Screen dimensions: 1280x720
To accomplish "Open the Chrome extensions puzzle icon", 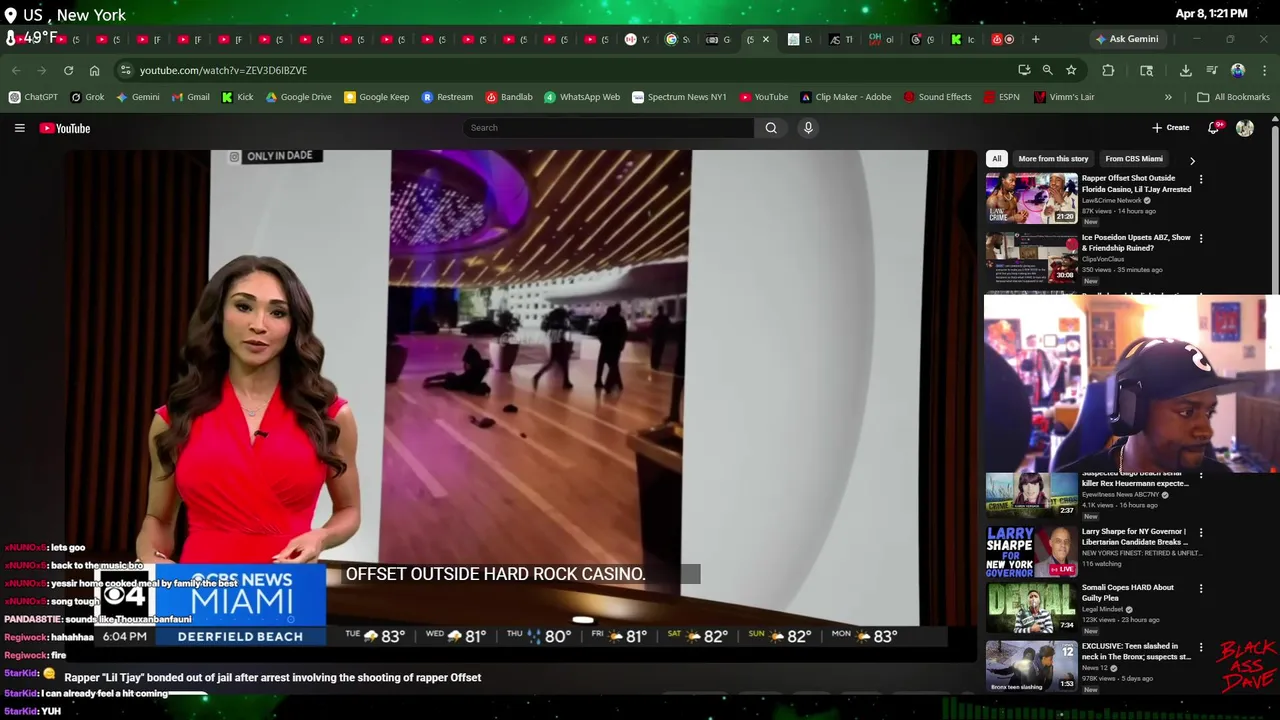I will point(1108,70).
